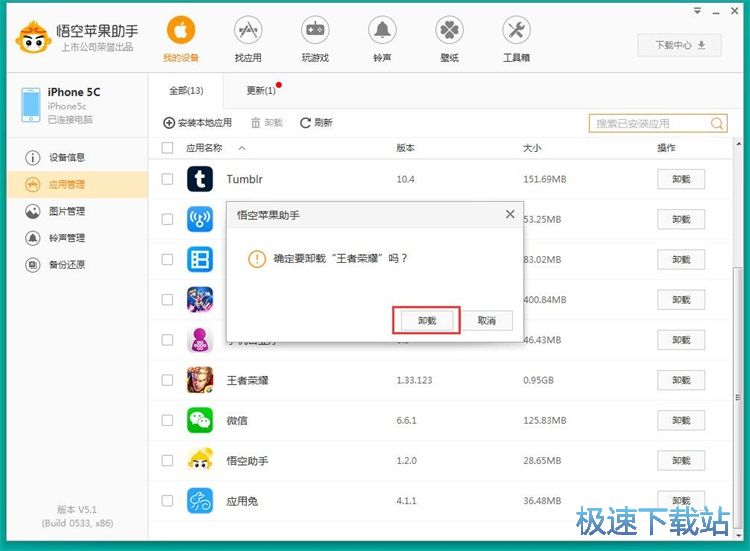Click the scrollbar up arrow

(x=738, y=144)
